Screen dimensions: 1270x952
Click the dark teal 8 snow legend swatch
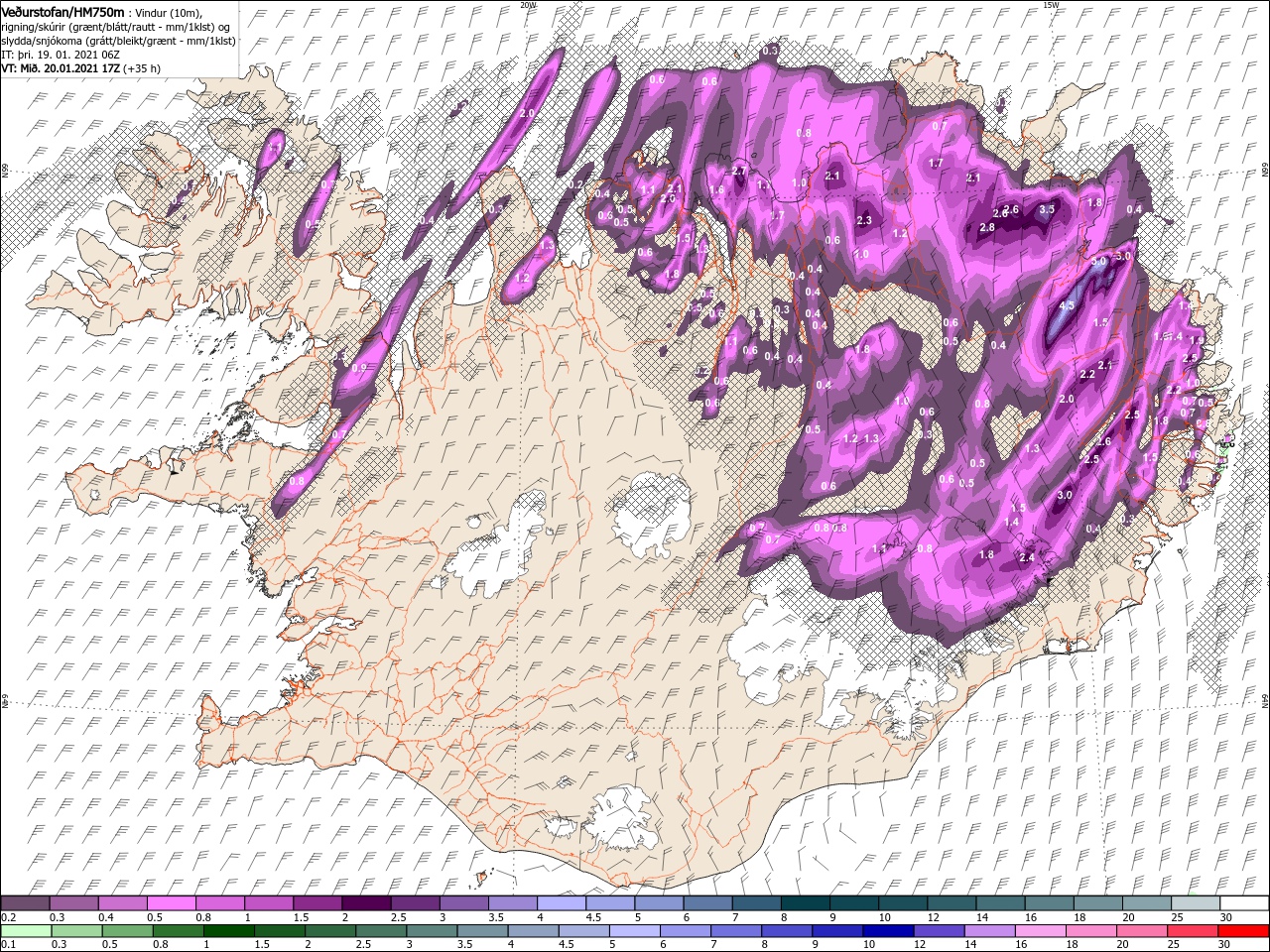coord(806,903)
